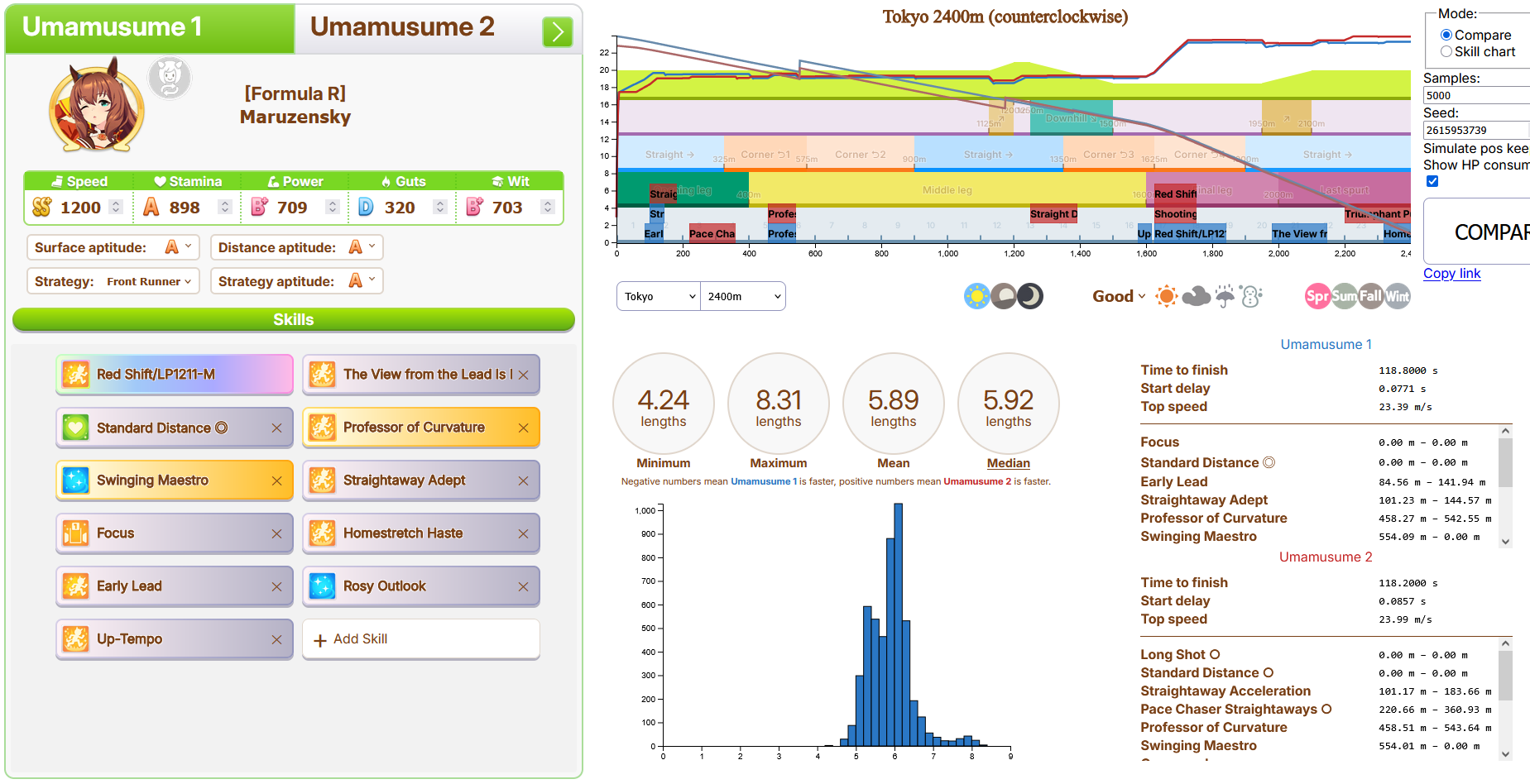The image size is (1530, 784).
Task: Click the Add Skill button
Action: coord(421,639)
